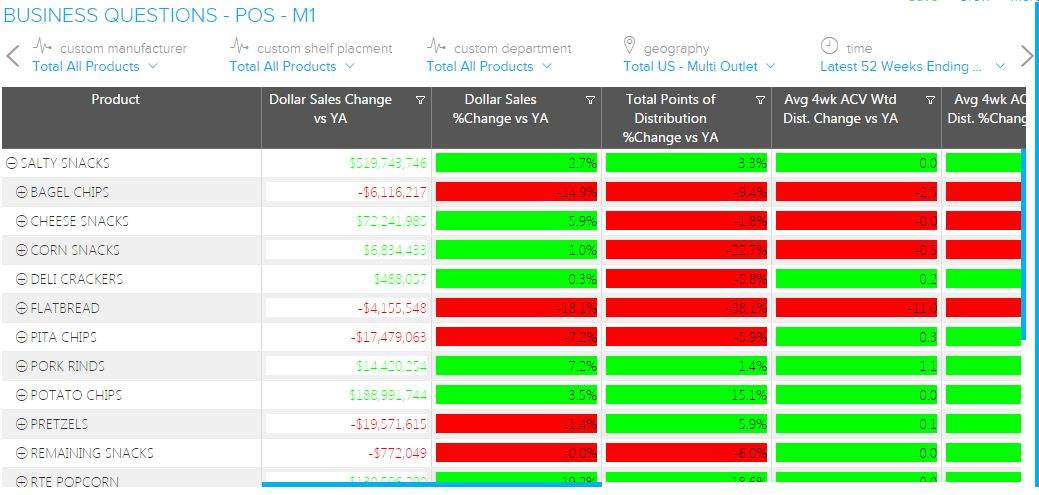Open filter on Total Points of Distribution column
The image size is (1039, 495).
tap(760, 100)
